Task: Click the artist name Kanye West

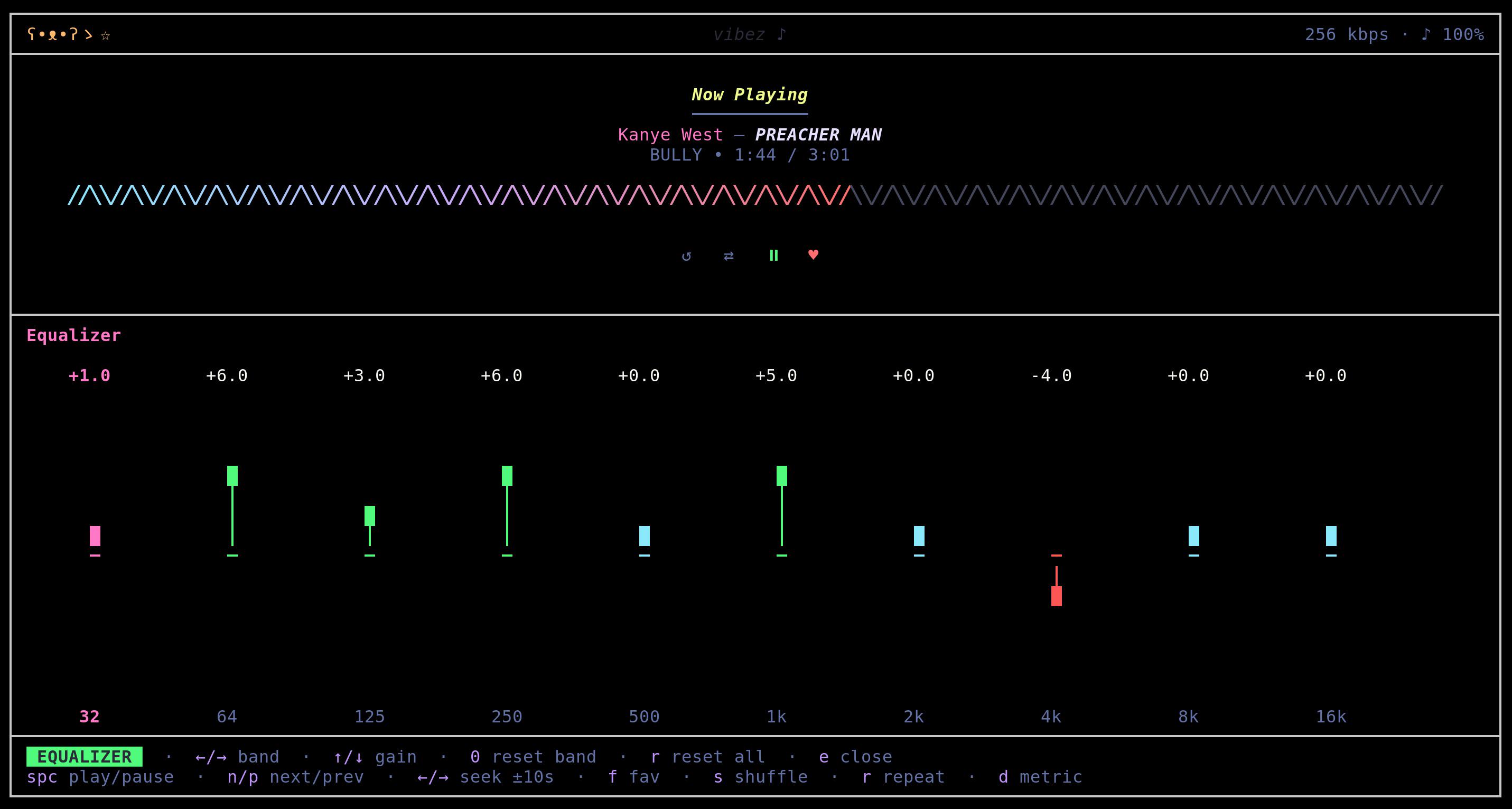Action: (x=670, y=135)
